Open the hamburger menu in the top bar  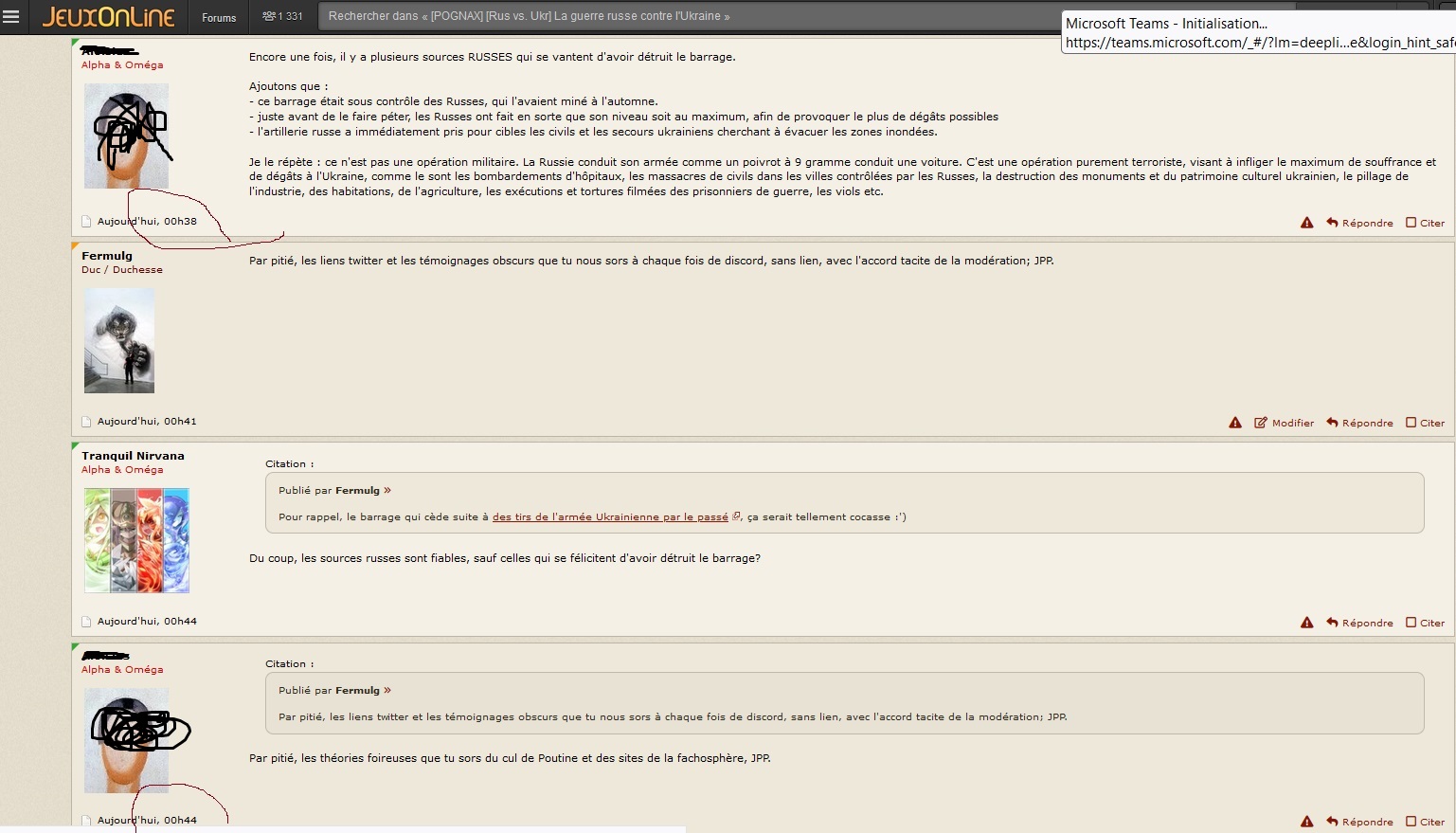(11, 17)
